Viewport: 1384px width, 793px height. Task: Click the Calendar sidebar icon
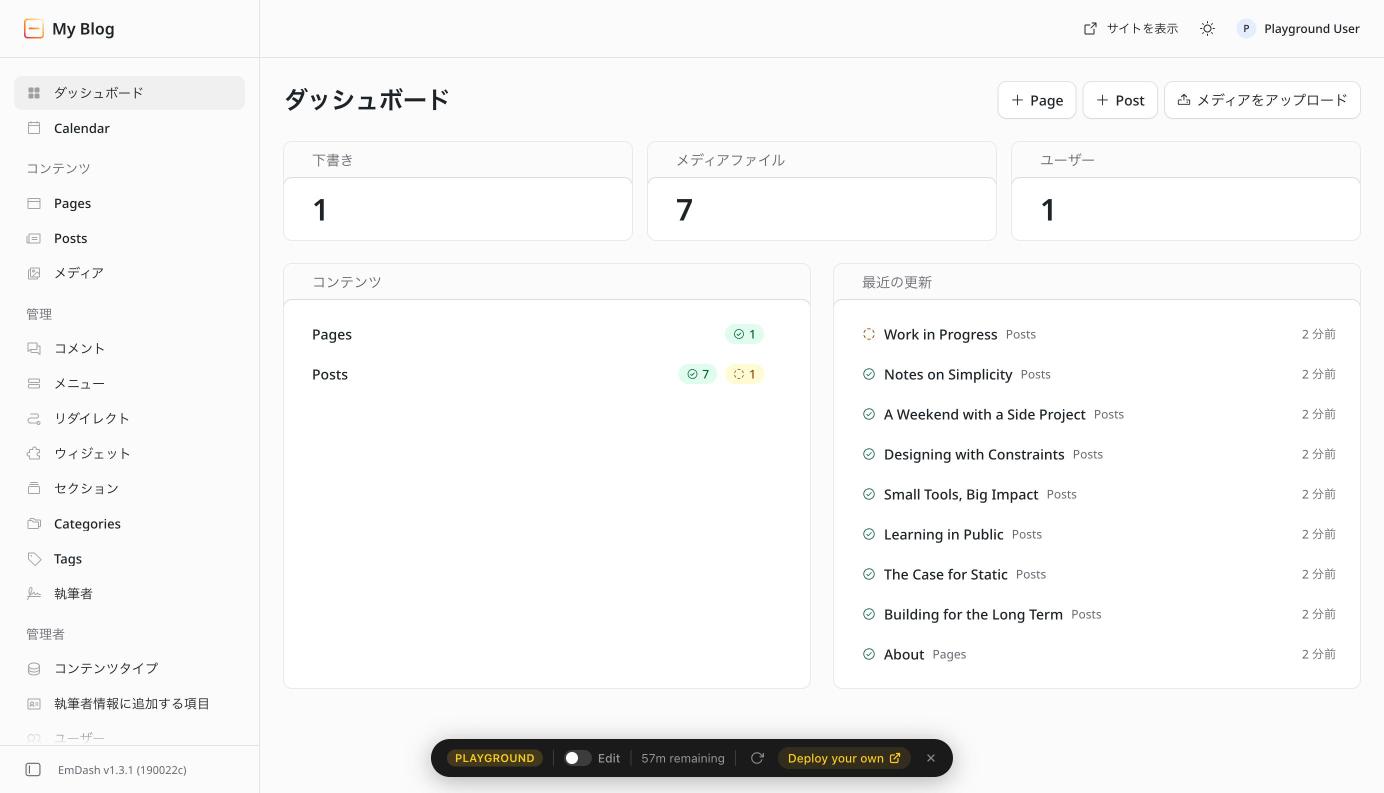click(x=34, y=128)
